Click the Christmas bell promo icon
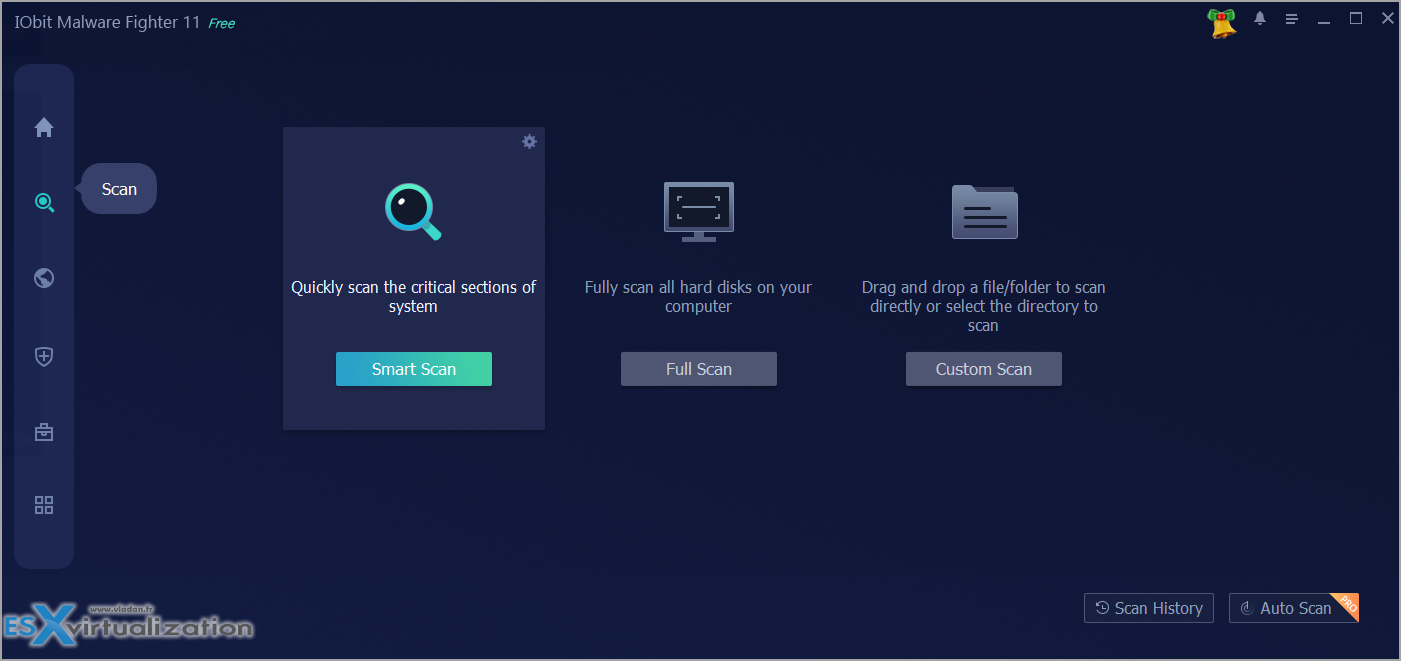This screenshot has height=661, width=1401. tap(1222, 23)
